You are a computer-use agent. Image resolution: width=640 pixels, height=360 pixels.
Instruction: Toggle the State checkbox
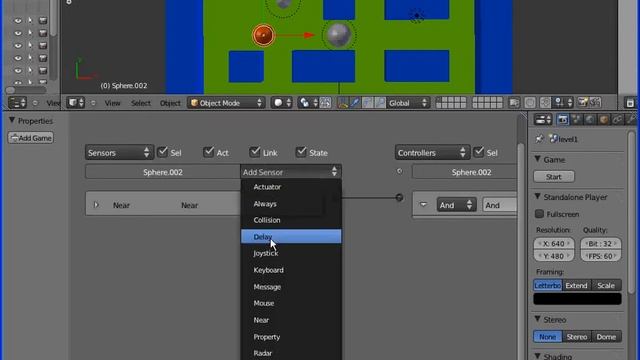click(x=301, y=152)
